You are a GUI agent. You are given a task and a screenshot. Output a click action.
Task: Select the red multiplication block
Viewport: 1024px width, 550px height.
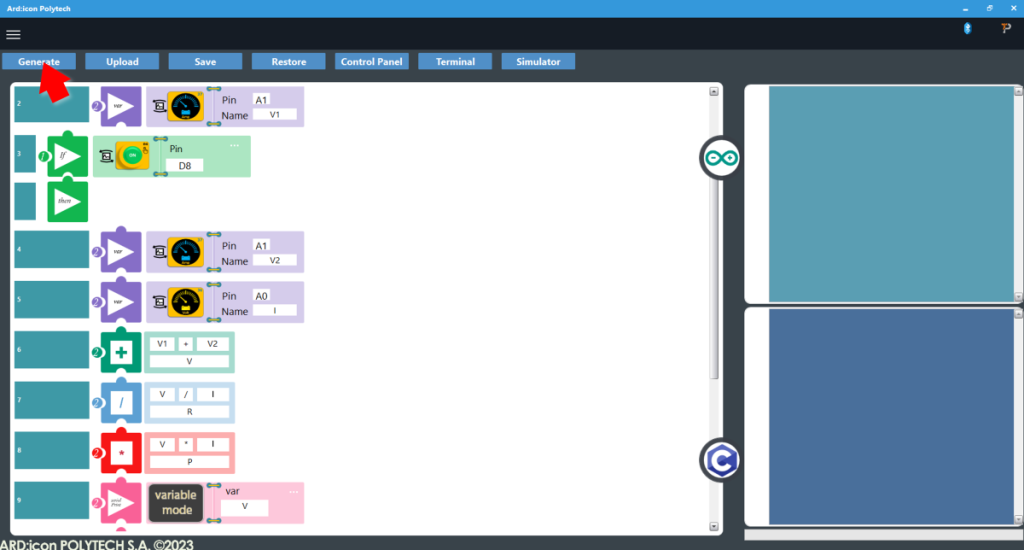pyautogui.click(x=122, y=453)
